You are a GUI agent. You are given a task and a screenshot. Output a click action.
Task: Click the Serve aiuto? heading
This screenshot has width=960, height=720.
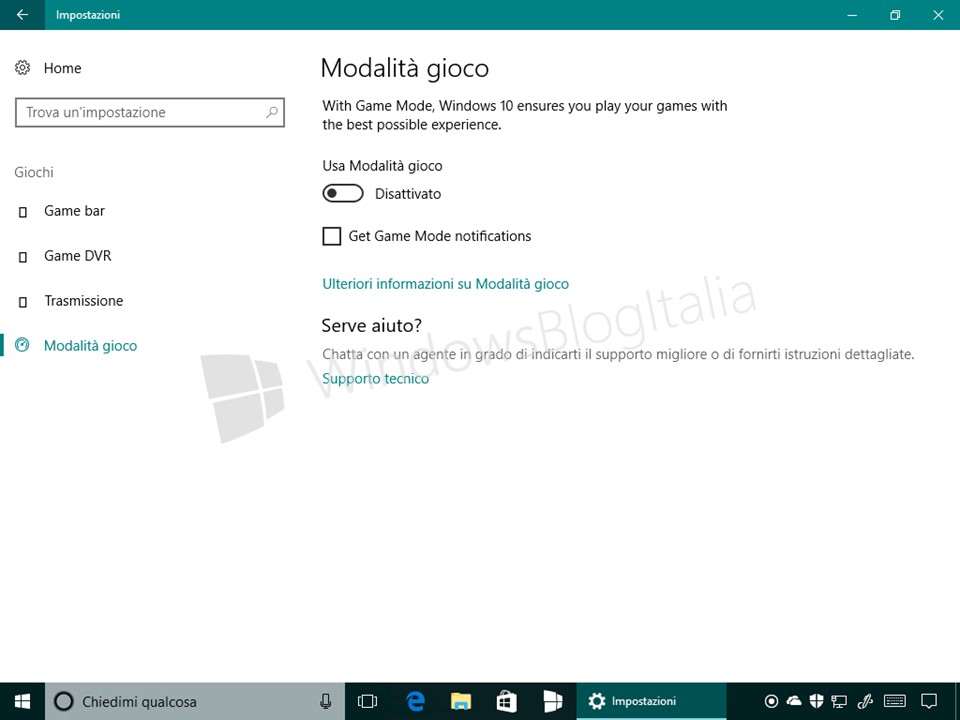point(372,326)
